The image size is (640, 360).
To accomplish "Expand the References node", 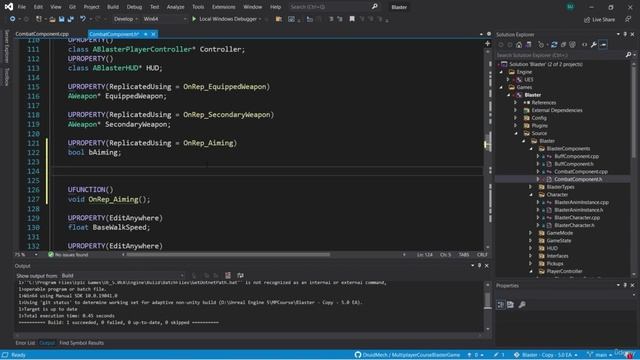I will pos(516,102).
